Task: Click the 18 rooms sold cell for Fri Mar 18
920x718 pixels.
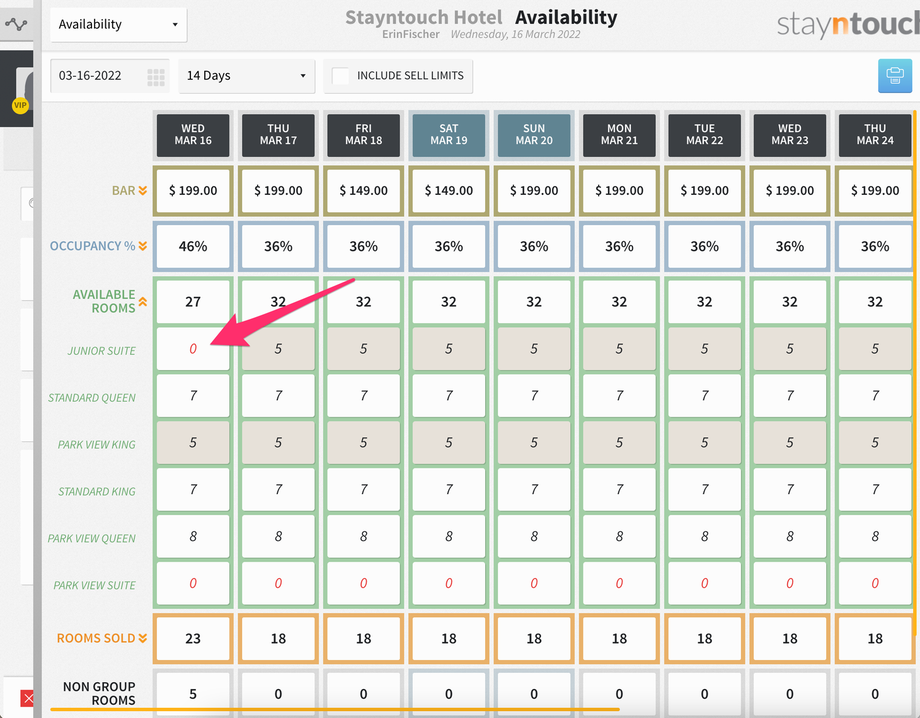Action: click(x=363, y=638)
